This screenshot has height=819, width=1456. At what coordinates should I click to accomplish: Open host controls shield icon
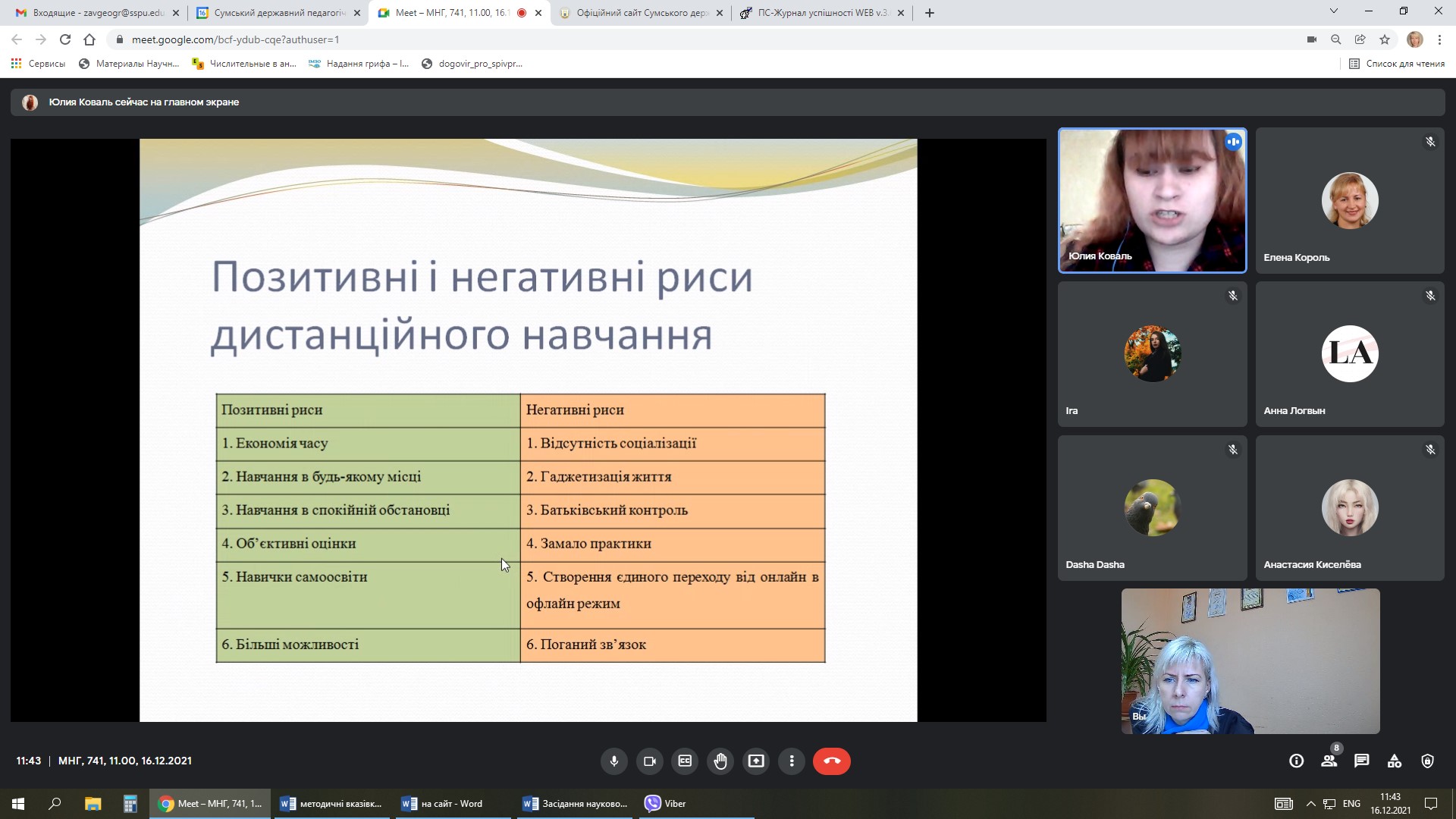[x=1427, y=761]
